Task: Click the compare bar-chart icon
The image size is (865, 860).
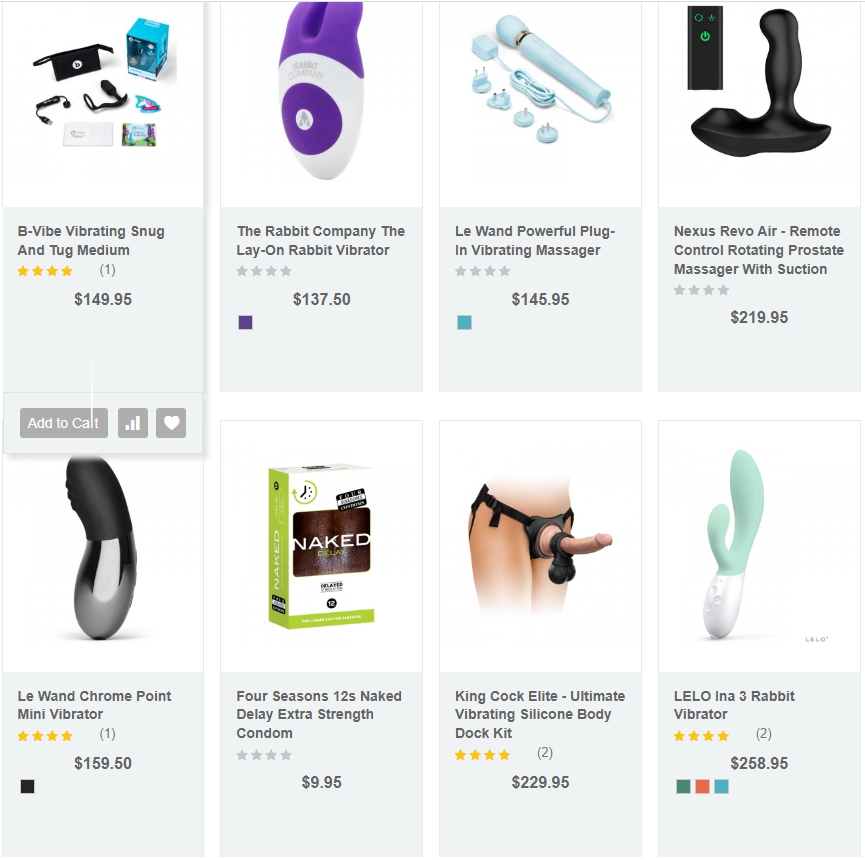Action: click(133, 423)
